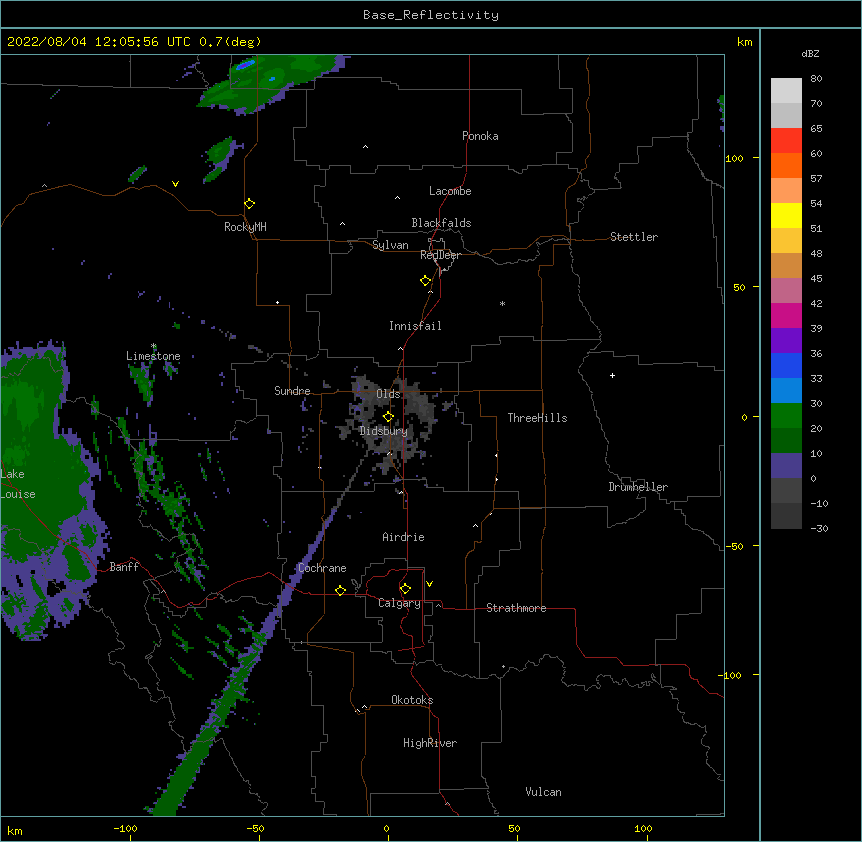Click the Sundre city label
Viewport: 862px width, 842px height.
pos(292,391)
